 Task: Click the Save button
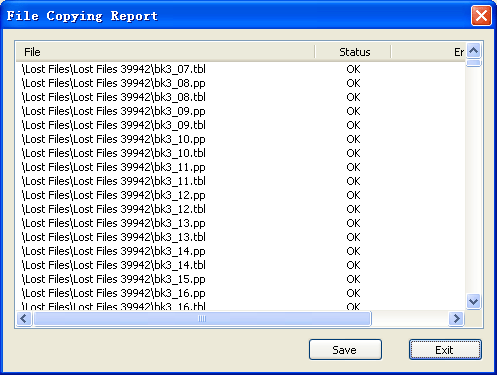pyautogui.click(x=345, y=350)
